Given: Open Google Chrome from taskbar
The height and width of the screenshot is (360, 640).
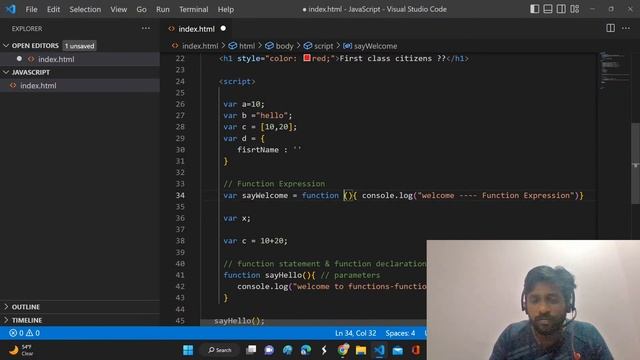Looking at the screenshot, I should [343, 350].
